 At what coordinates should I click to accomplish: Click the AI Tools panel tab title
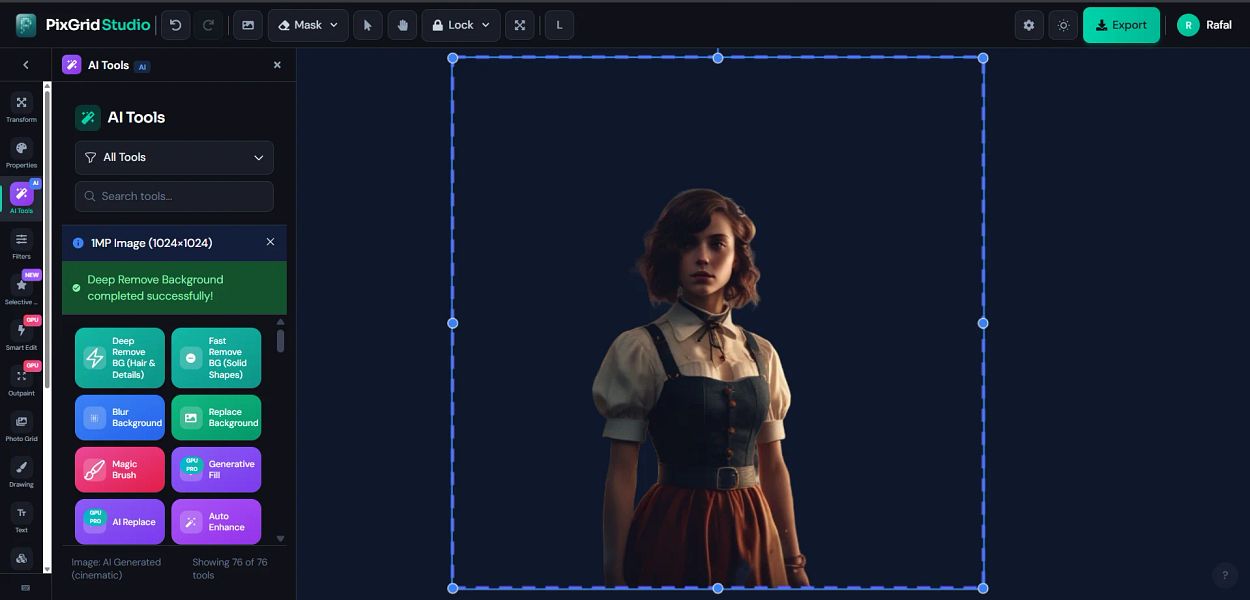point(107,65)
